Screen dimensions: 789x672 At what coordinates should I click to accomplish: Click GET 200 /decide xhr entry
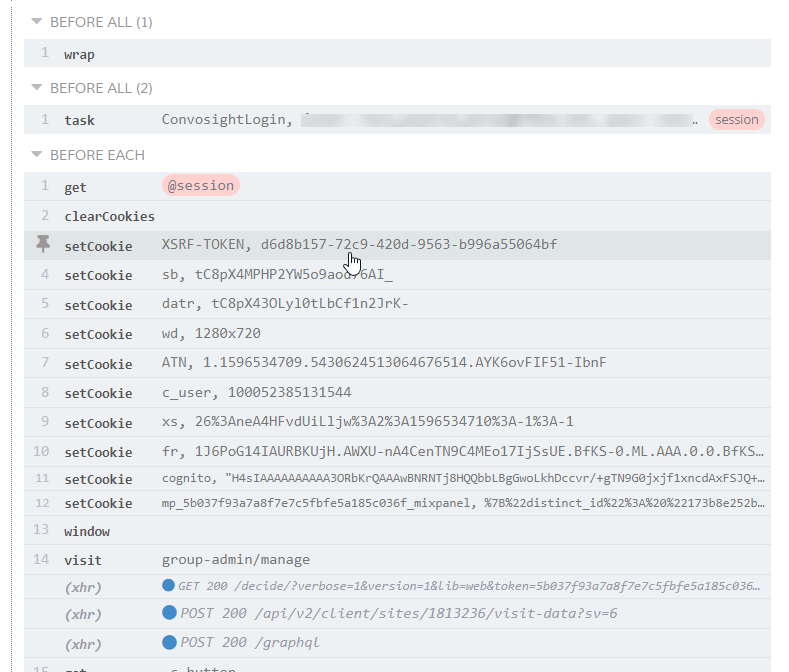coord(397,586)
